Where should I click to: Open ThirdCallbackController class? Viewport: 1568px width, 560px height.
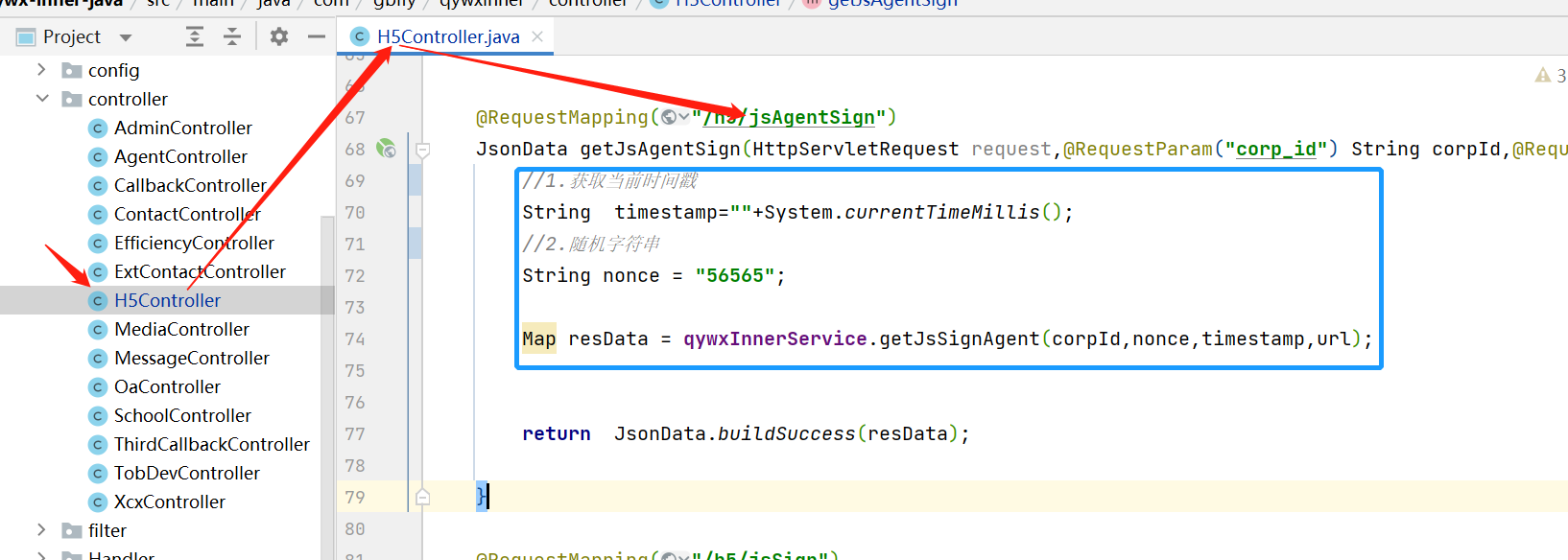[x=212, y=444]
